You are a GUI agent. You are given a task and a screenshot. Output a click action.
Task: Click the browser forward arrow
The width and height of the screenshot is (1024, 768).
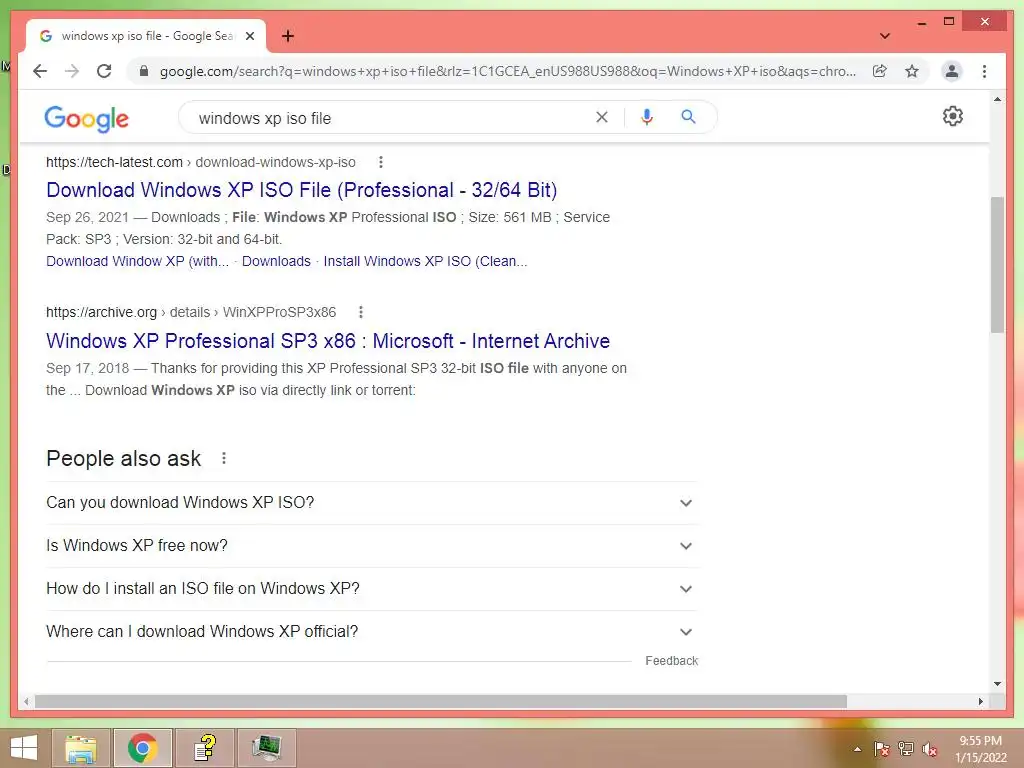coord(72,71)
